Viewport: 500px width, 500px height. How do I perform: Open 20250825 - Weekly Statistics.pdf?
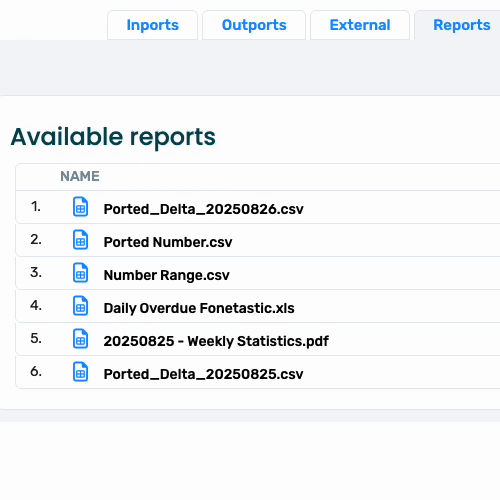(x=216, y=341)
